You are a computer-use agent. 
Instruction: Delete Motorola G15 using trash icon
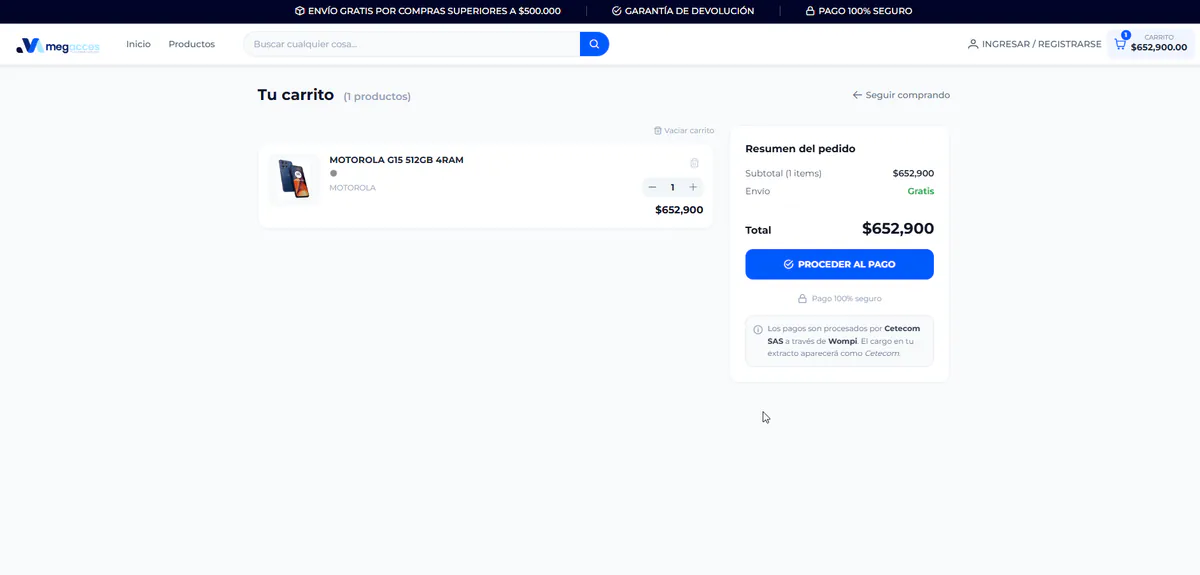[x=694, y=163]
